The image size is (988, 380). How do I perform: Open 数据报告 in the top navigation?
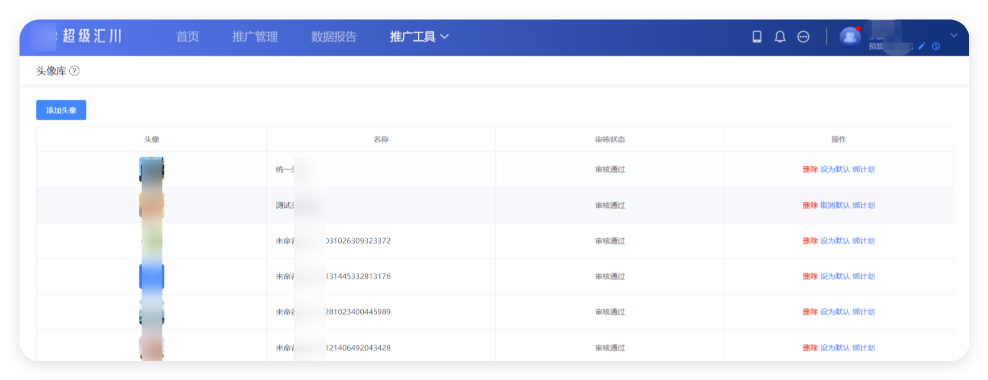[x=333, y=37]
